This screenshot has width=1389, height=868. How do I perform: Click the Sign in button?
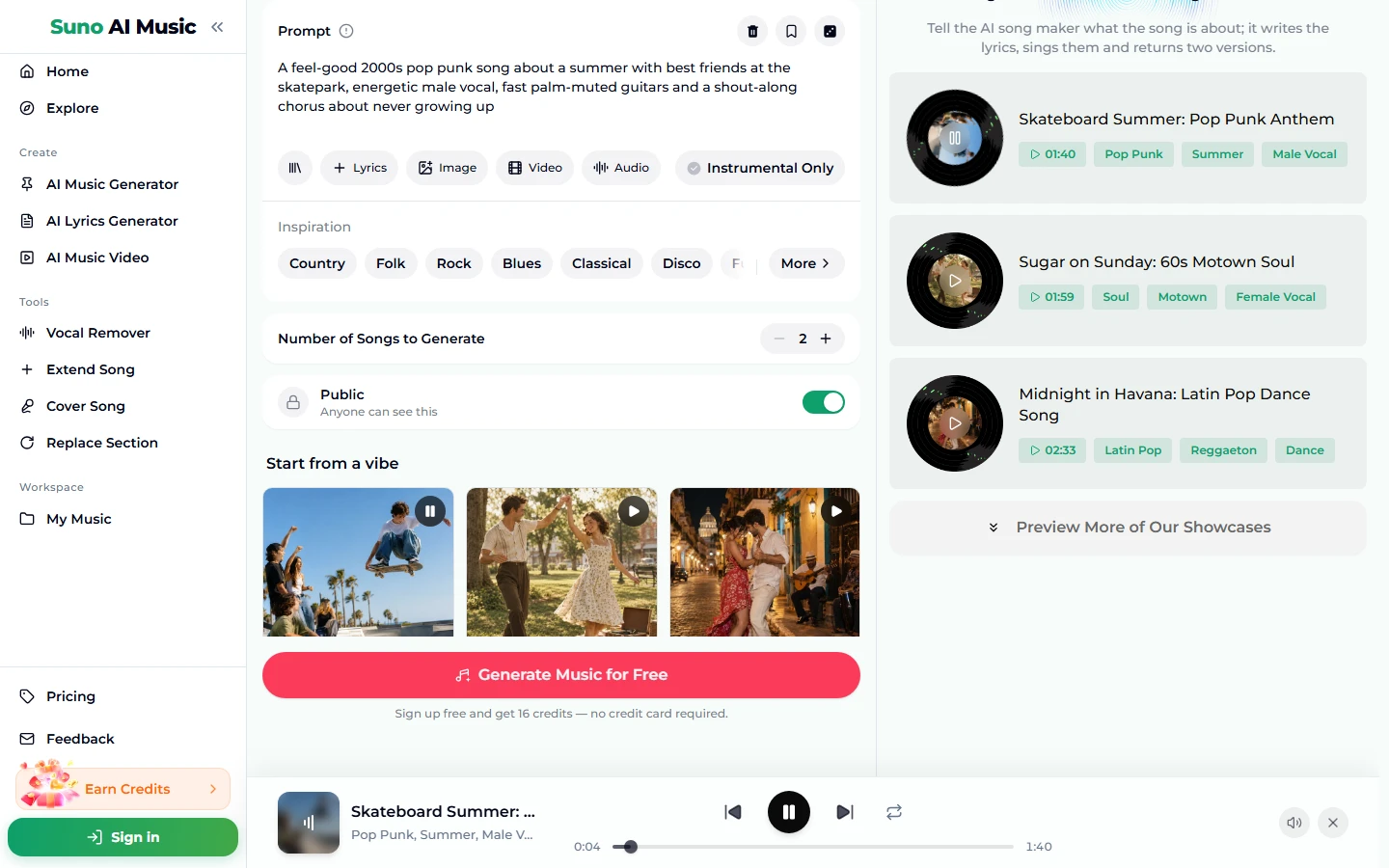[123, 837]
